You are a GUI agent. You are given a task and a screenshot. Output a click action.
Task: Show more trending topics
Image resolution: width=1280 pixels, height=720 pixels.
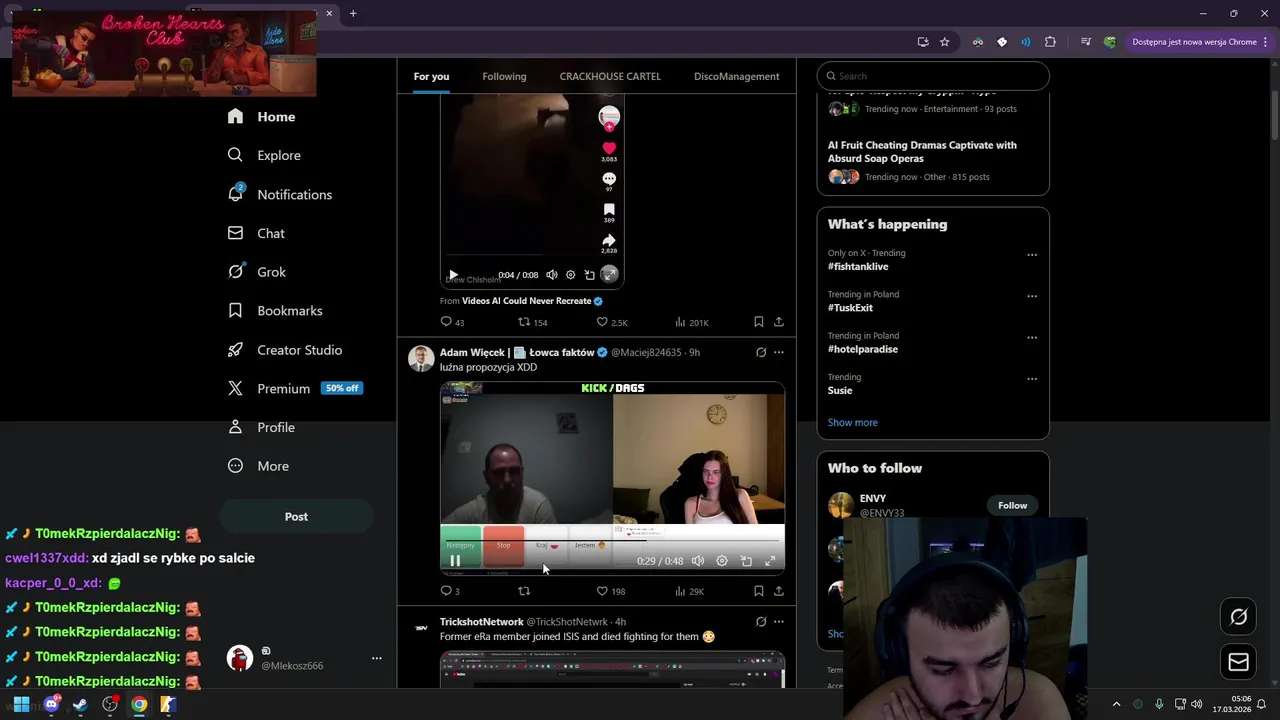[x=852, y=423]
